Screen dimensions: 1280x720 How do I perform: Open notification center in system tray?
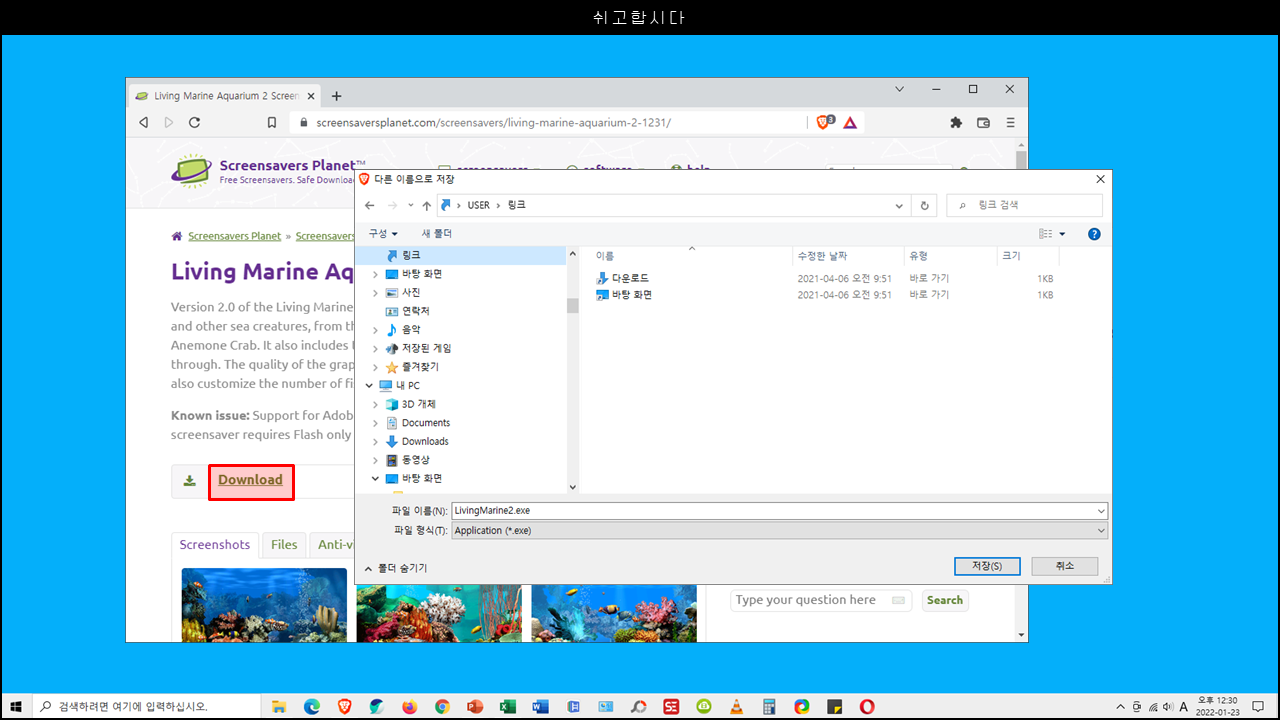click(x=1258, y=706)
